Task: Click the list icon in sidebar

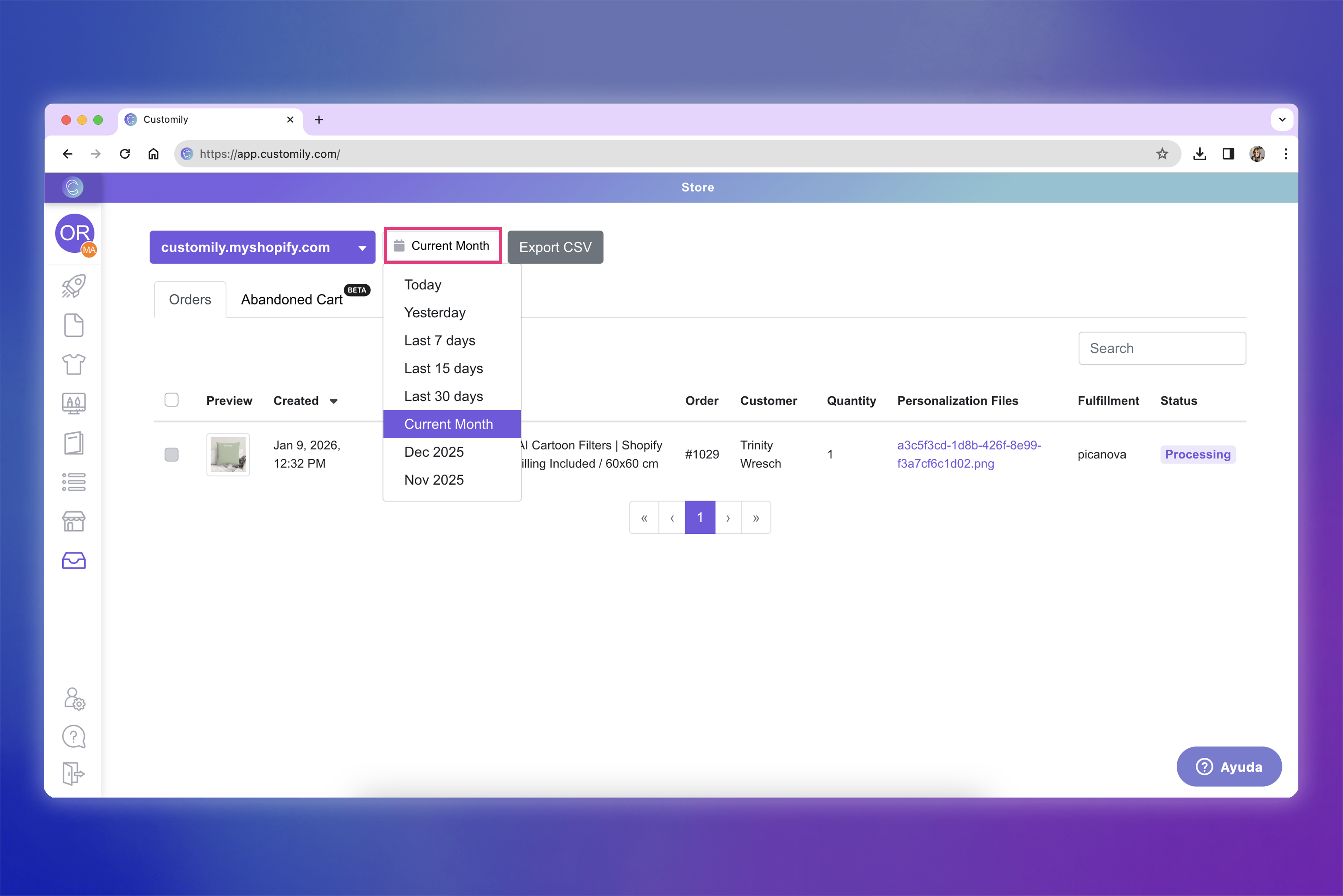Action: click(74, 482)
